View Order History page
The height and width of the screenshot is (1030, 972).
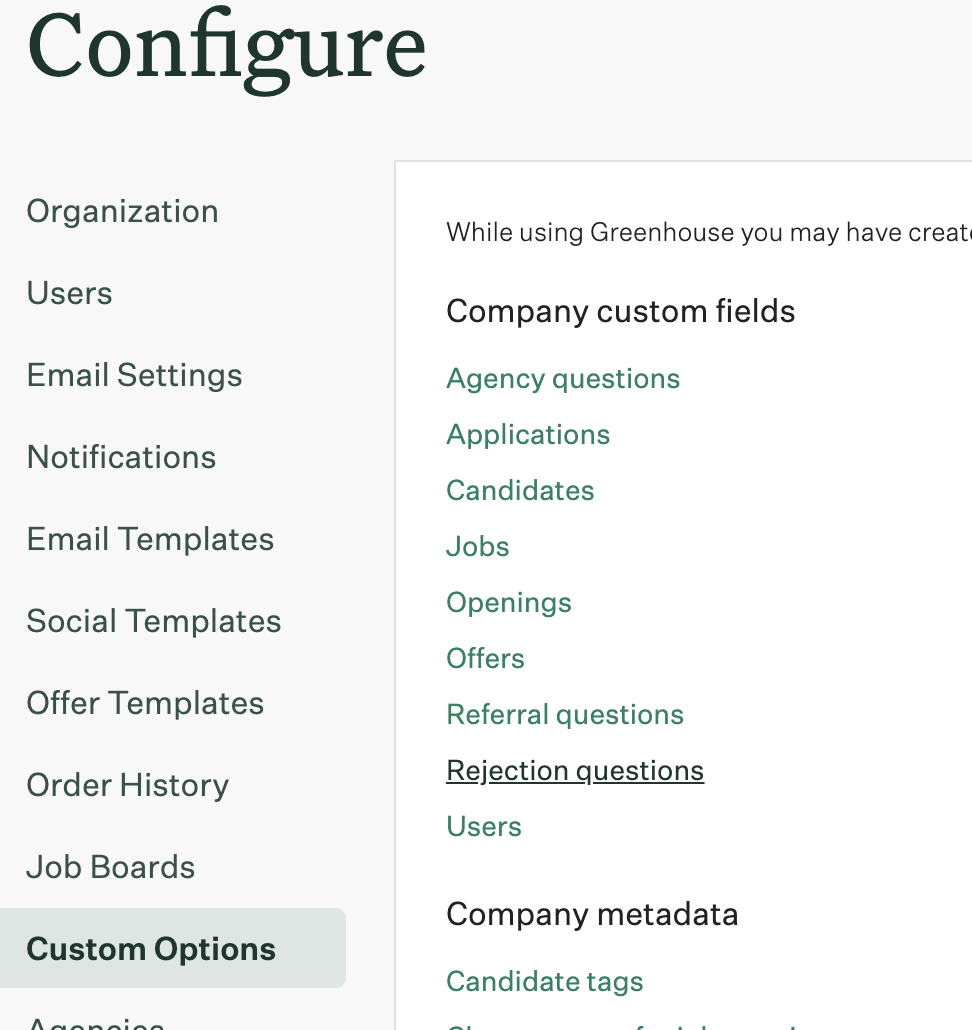(127, 786)
